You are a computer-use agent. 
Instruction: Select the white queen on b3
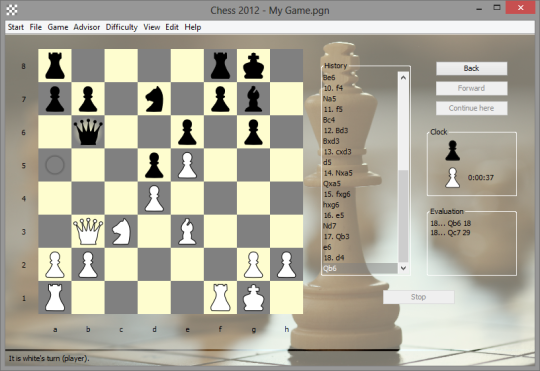pyautogui.click(x=88, y=231)
